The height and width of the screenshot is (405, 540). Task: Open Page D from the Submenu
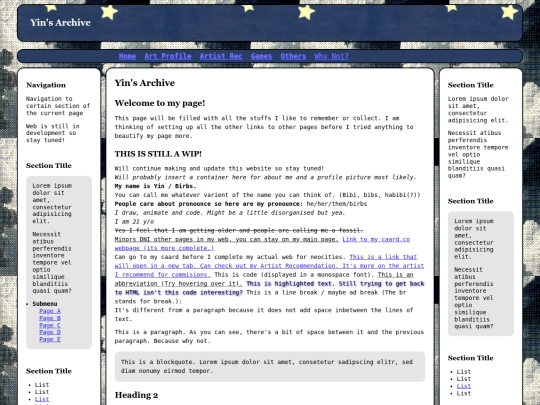(50, 332)
